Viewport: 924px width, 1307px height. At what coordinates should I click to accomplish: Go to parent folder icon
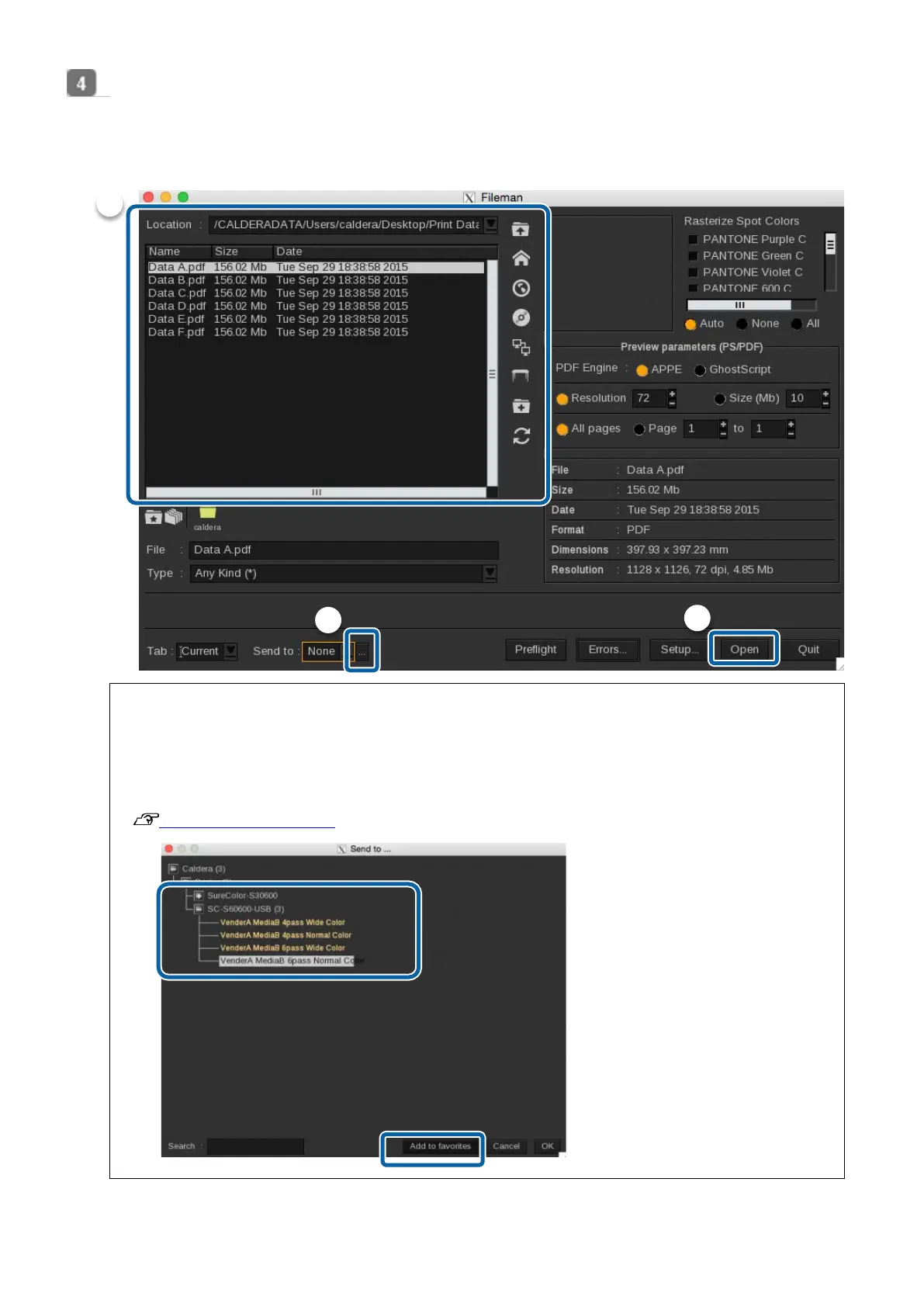coord(521,229)
